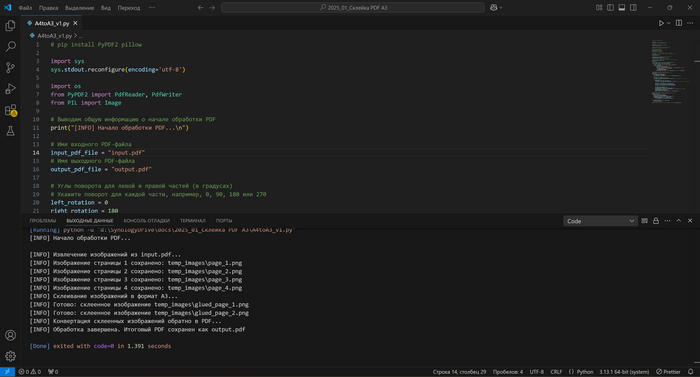The image size is (700, 377).
Task: Change the UTF-8 encoding in status bar
Action: coord(537,372)
